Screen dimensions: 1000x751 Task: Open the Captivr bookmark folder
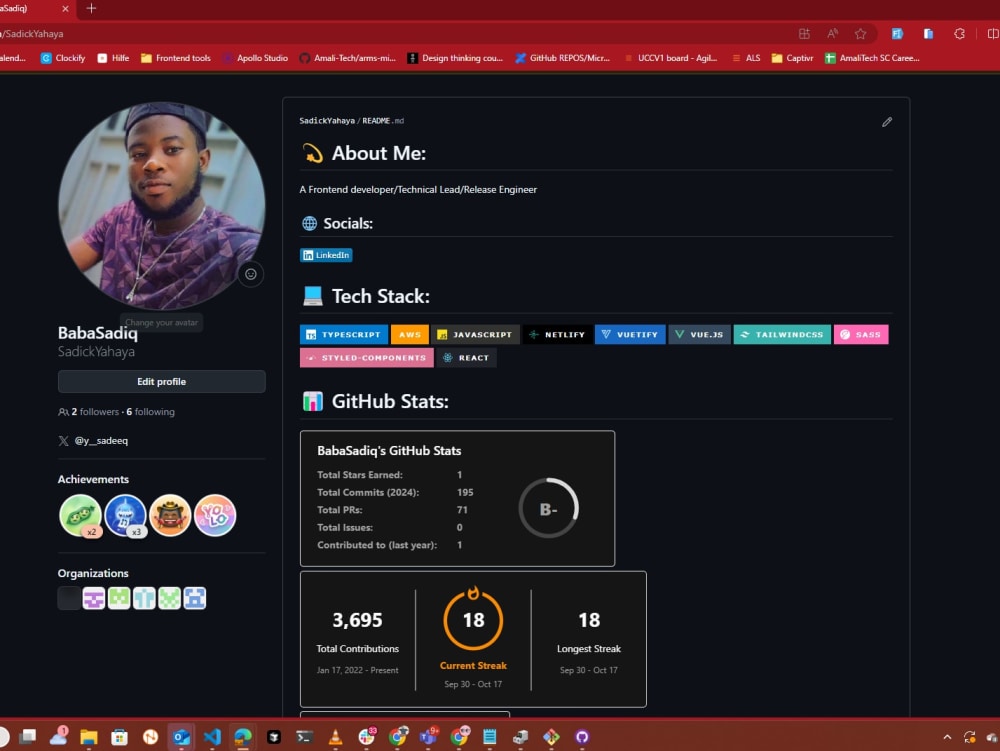click(x=792, y=58)
